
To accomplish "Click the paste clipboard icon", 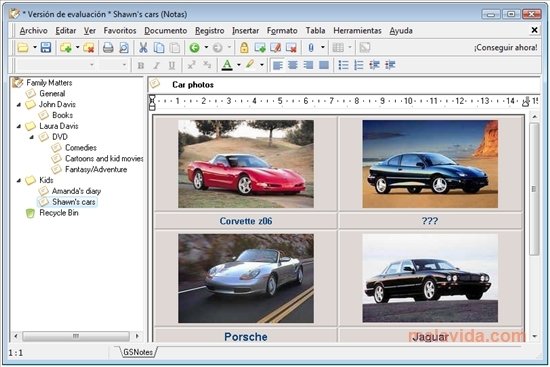I will (175, 47).
